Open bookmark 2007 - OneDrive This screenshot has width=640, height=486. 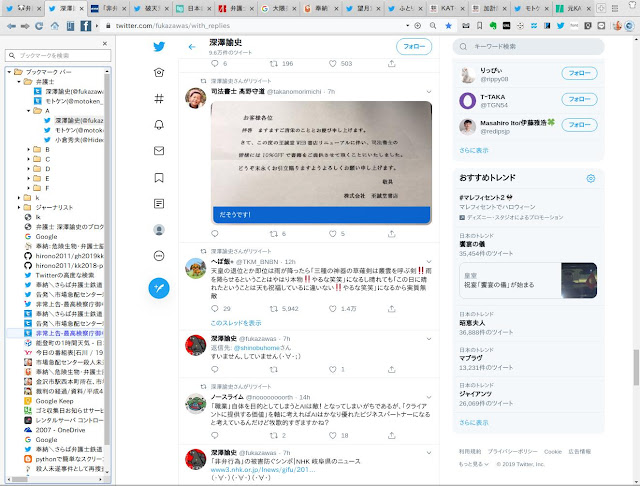pyautogui.click(x=55, y=430)
